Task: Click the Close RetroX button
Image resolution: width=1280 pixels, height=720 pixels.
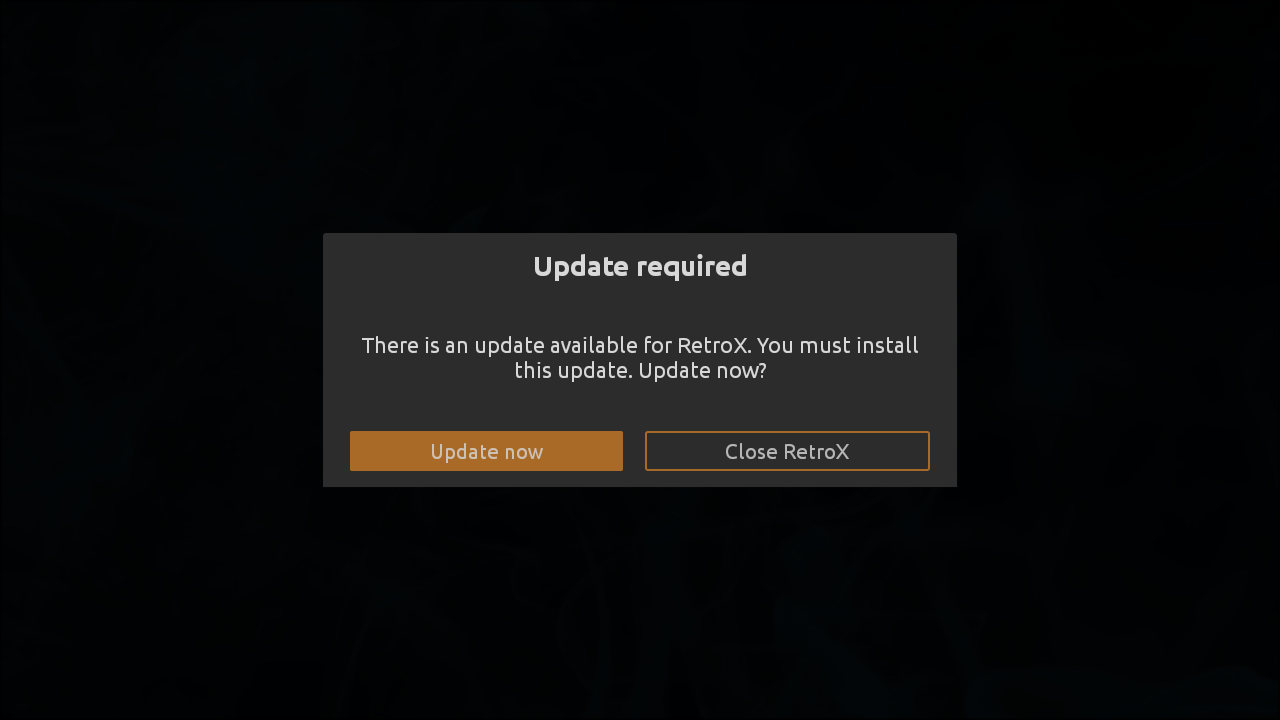Action: pos(787,451)
